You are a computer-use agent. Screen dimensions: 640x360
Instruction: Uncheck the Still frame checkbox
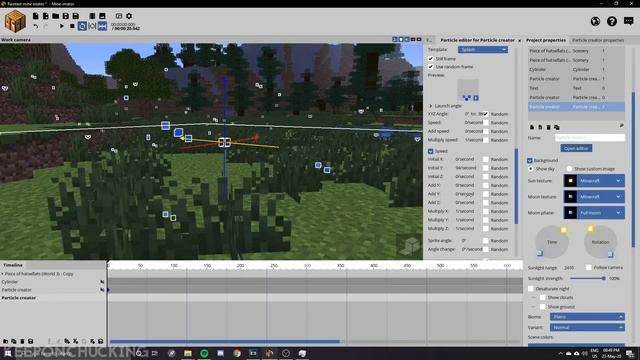[431, 59]
